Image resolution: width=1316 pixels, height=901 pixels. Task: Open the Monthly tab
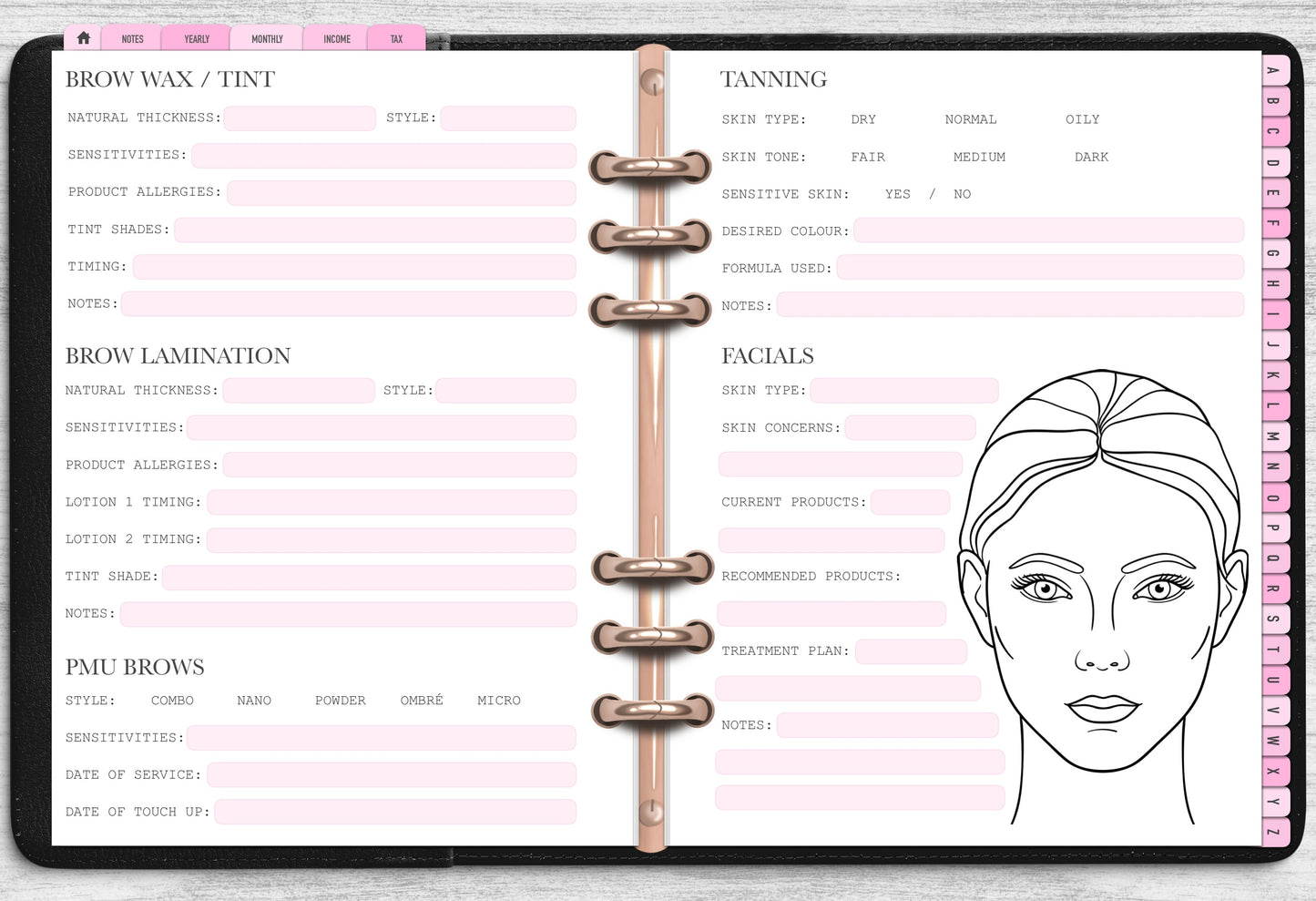[267, 39]
